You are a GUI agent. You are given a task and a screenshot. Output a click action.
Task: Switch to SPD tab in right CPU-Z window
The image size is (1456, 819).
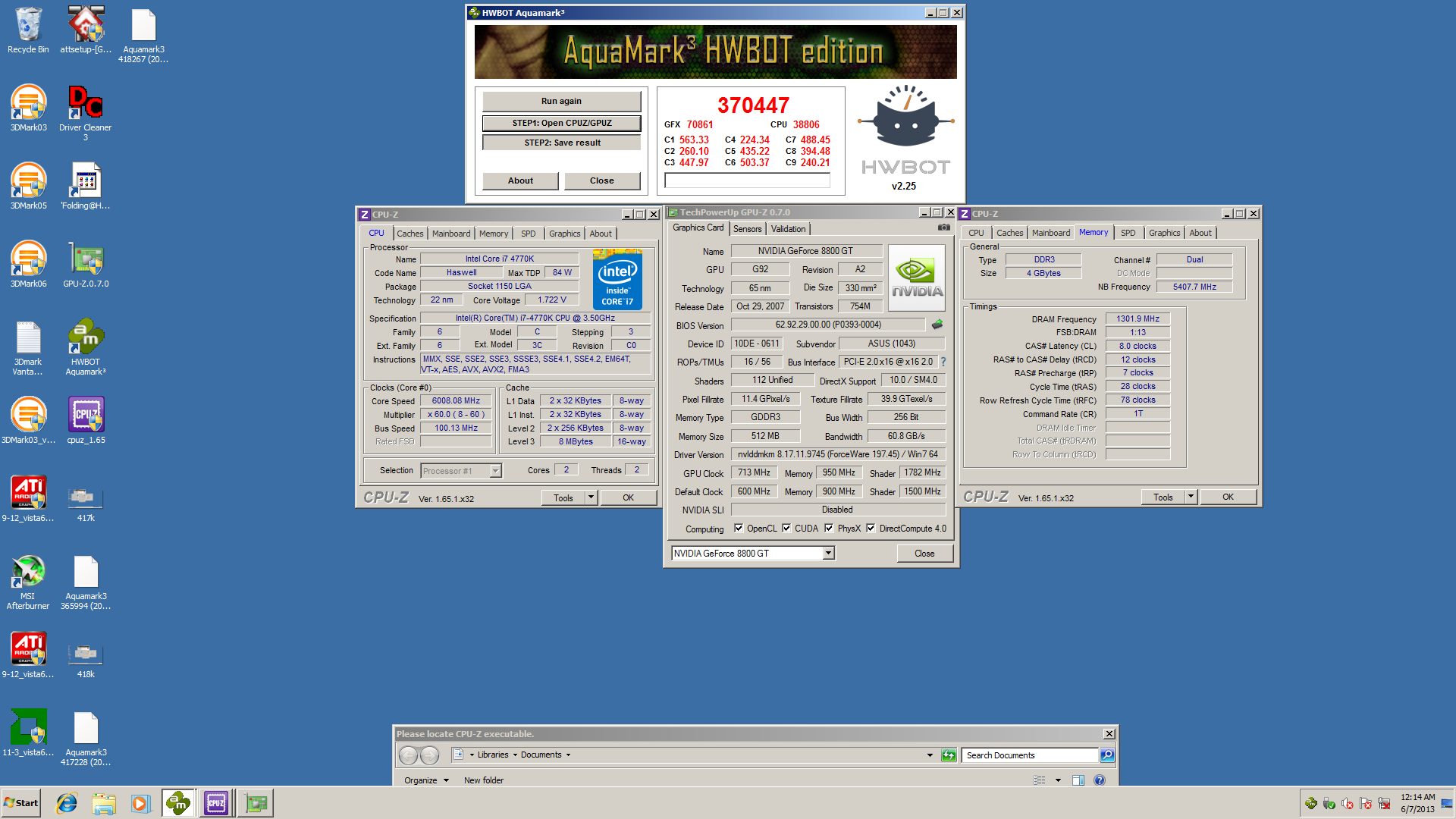click(1128, 233)
